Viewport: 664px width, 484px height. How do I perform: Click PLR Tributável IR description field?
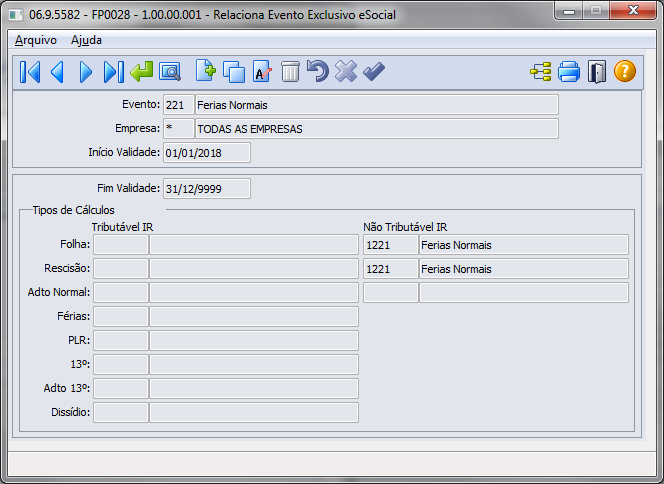(254, 340)
